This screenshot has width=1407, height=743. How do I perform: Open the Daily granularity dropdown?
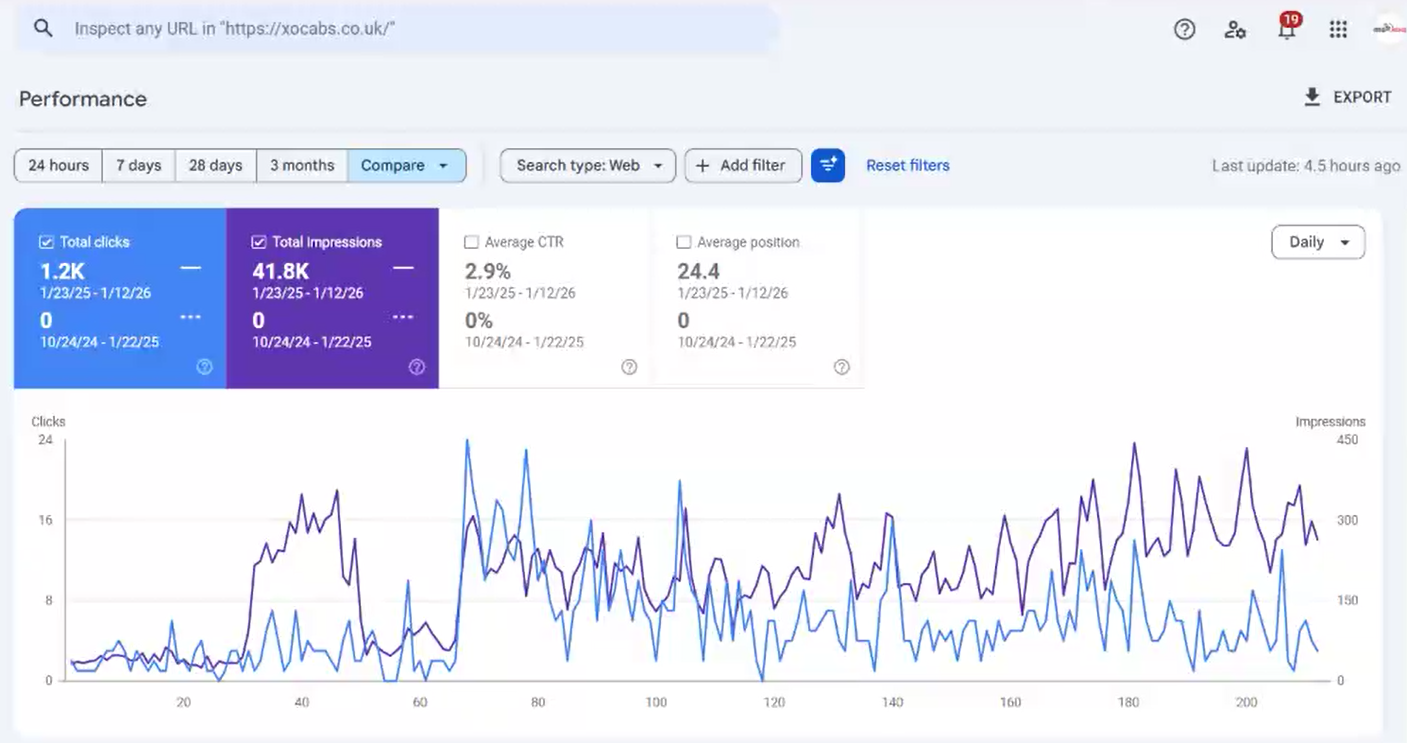coord(1317,242)
